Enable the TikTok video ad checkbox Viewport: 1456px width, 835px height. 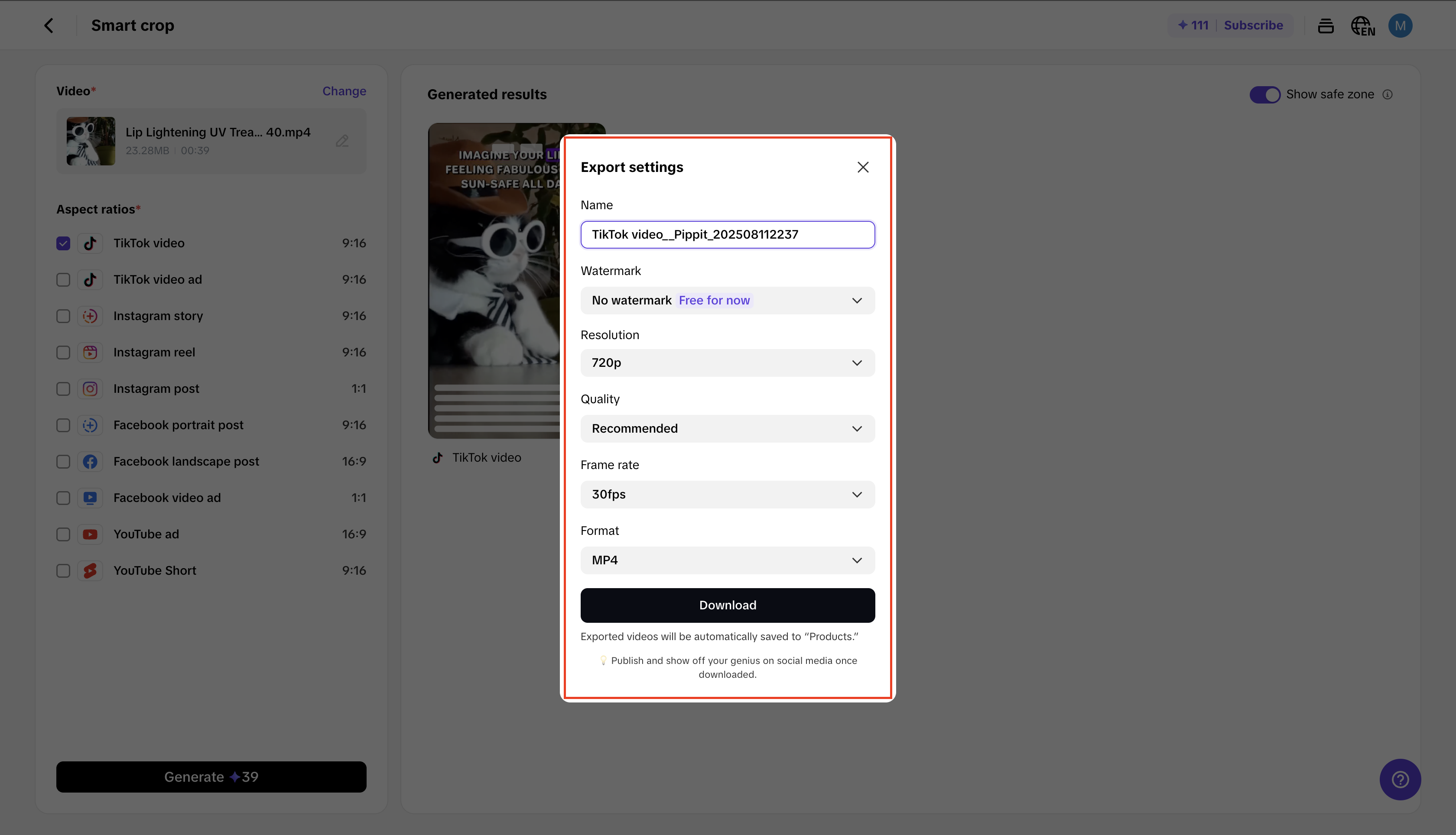click(62, 280)
